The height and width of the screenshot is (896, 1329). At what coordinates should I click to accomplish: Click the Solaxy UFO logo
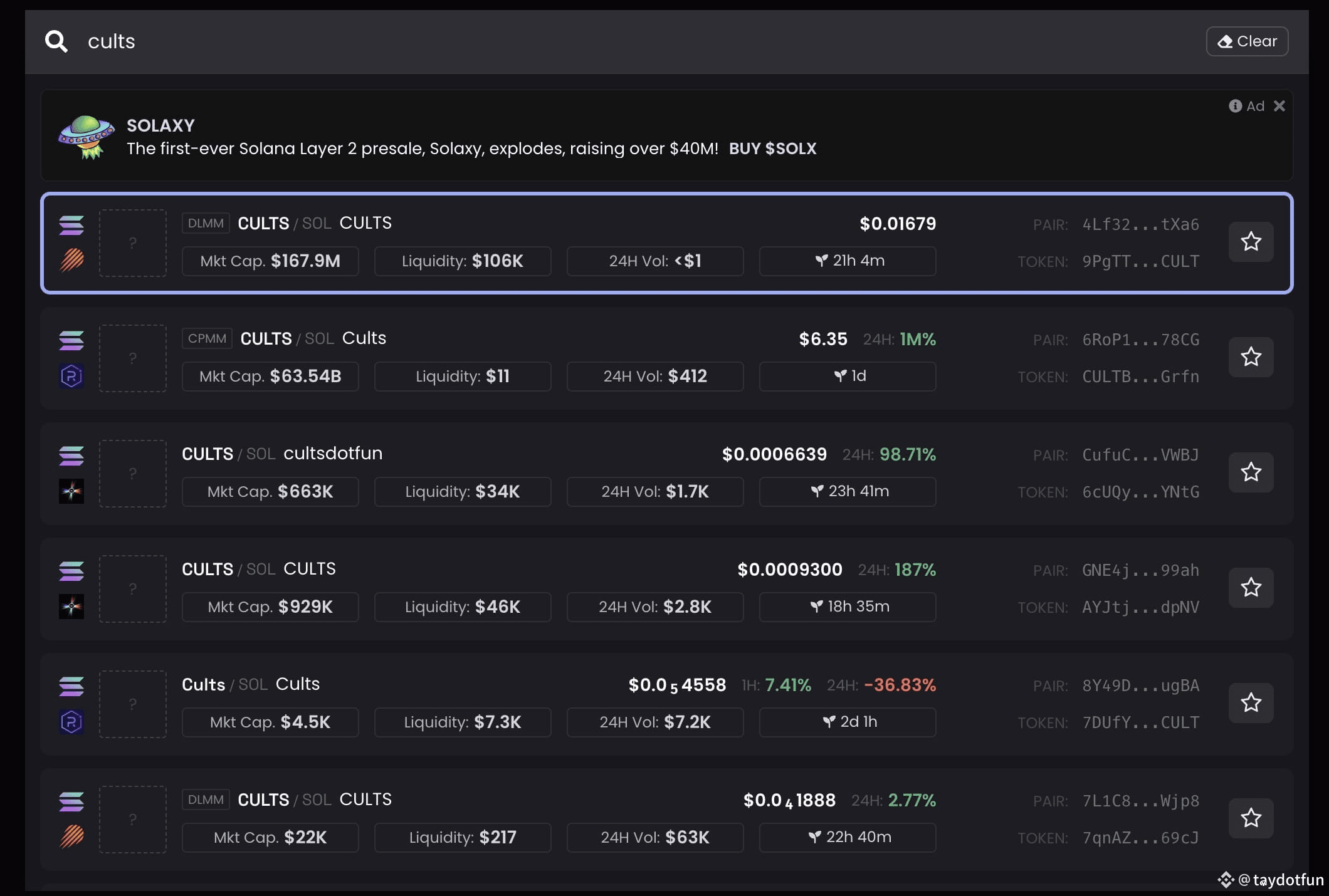tap(87, 137)
